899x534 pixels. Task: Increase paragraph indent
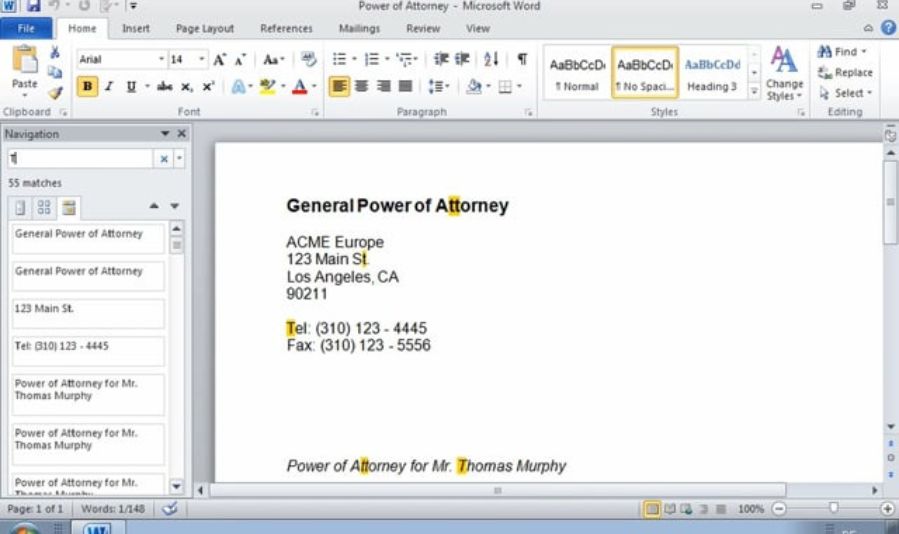coord(462,59)
